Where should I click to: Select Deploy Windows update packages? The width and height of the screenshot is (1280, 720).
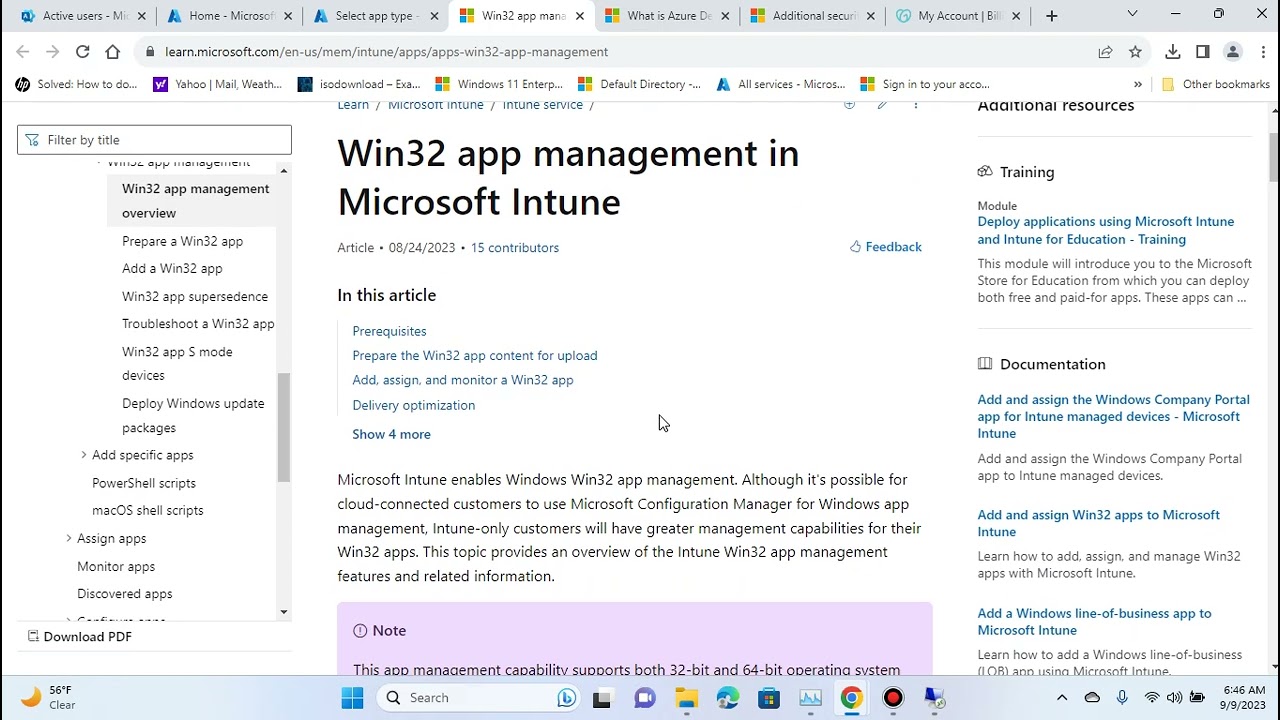193,416
